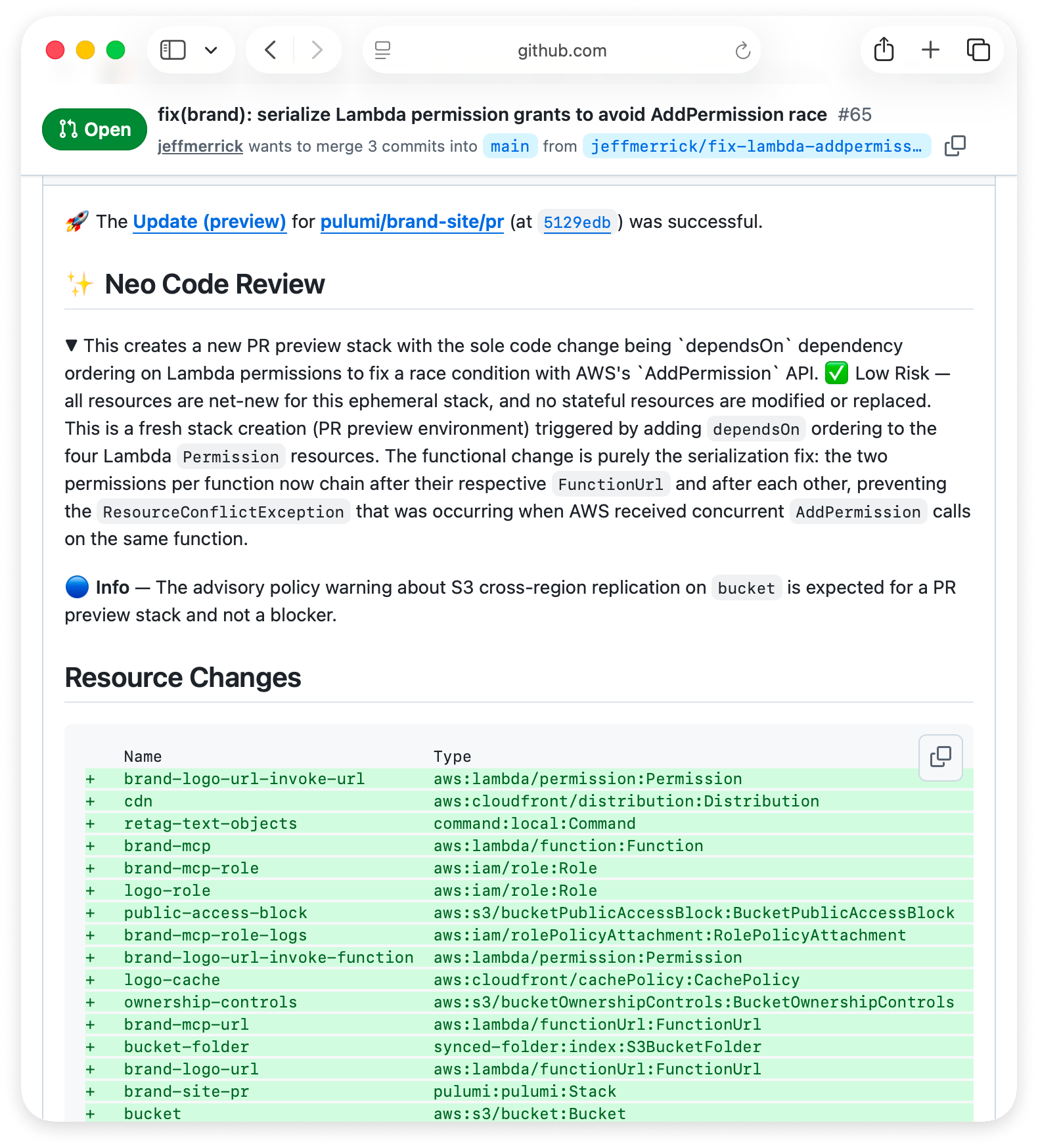This screenshot has height=1148, width=1038.
Task: Select the brand-mcp-role-logs resource name
Action: pos(215,935)
